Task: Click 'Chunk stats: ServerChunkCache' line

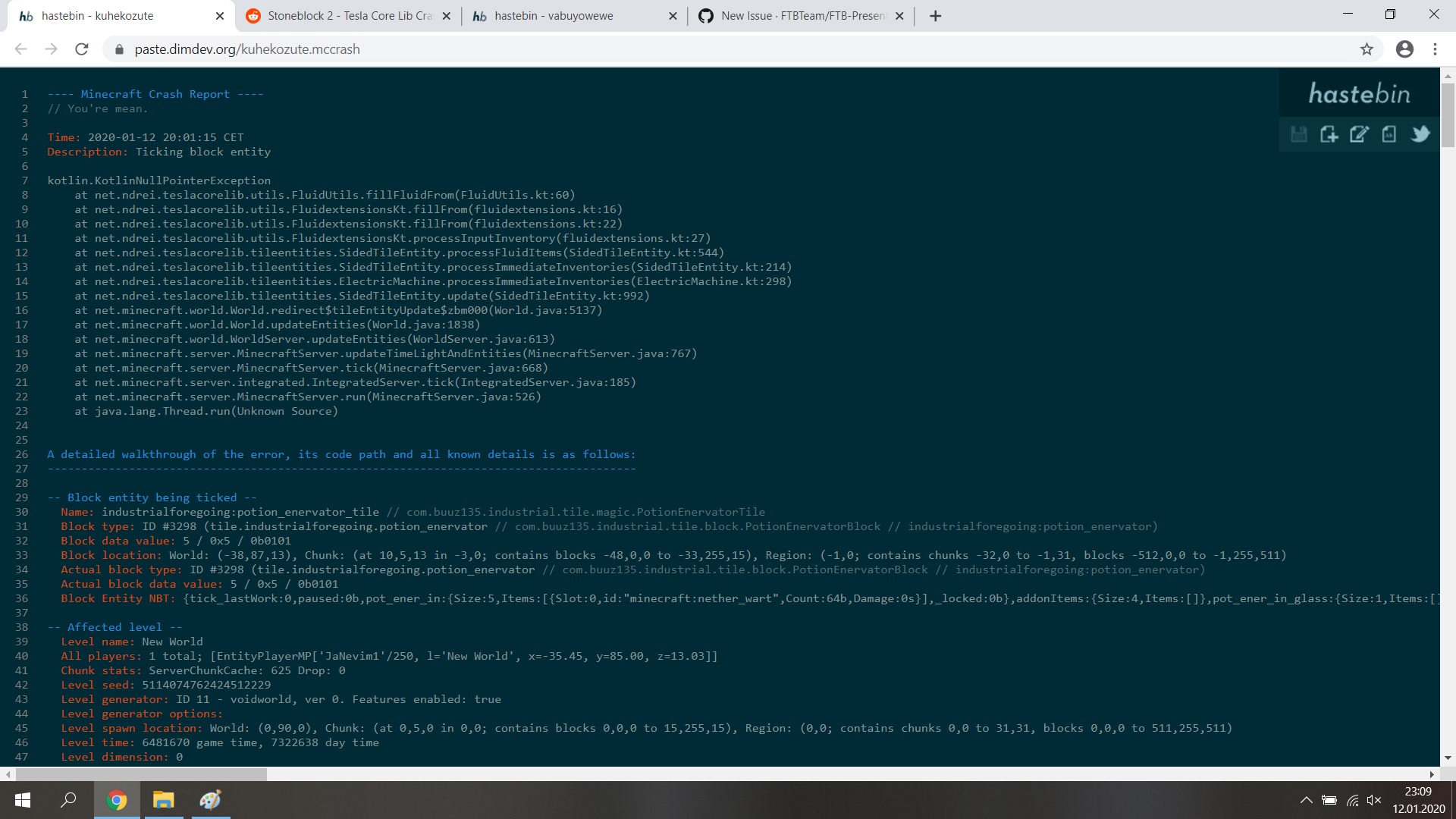Action: click(x=203, y=670)
